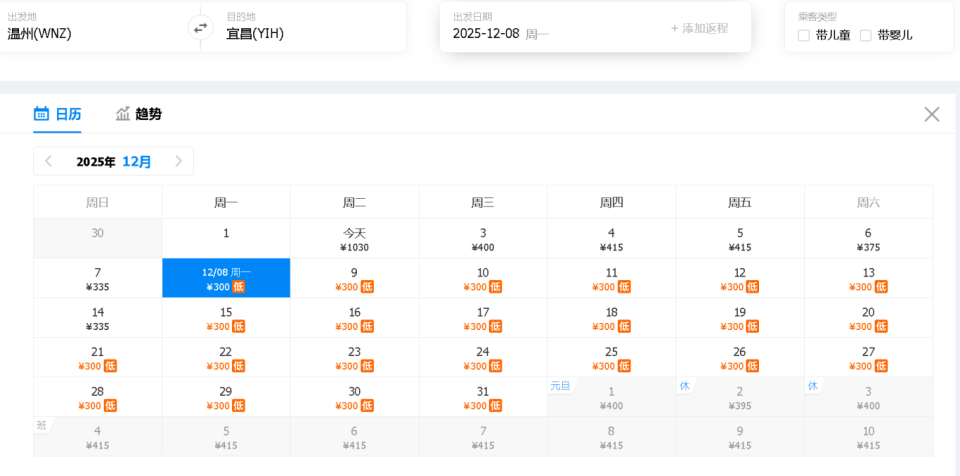Enable the 带儿童 checkbox

click(x=804, y=35)
